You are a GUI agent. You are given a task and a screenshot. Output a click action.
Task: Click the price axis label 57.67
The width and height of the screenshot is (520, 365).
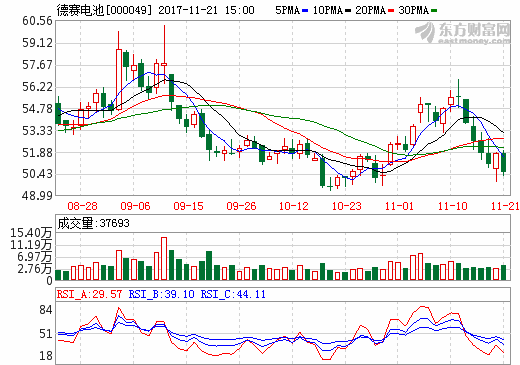pos(37,65)
